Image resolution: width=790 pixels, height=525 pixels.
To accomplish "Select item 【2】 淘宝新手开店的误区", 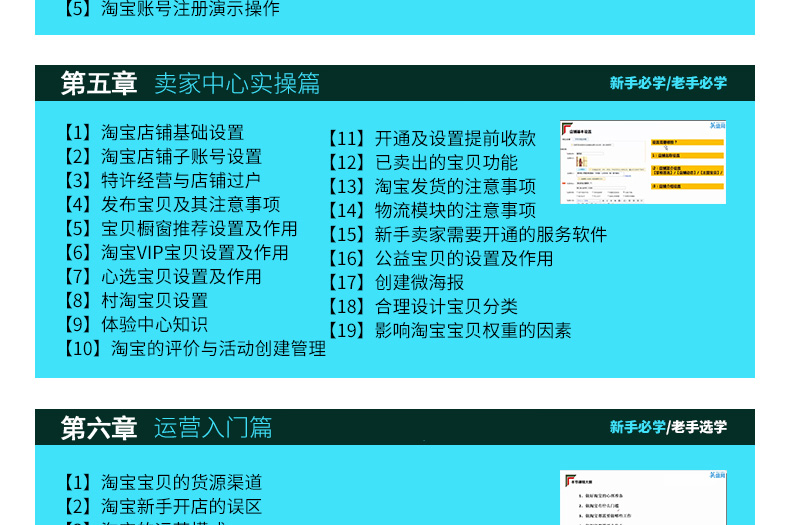I will coord(162,506).
